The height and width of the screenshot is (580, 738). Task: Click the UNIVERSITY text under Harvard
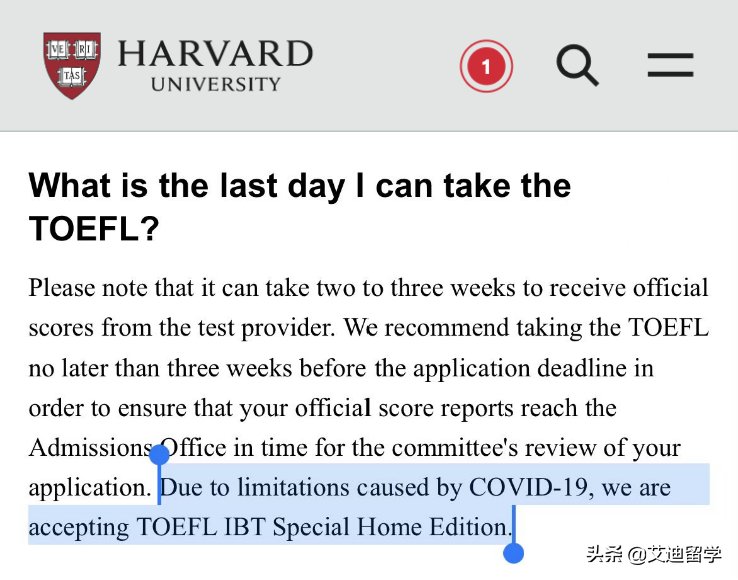point(216,84)
